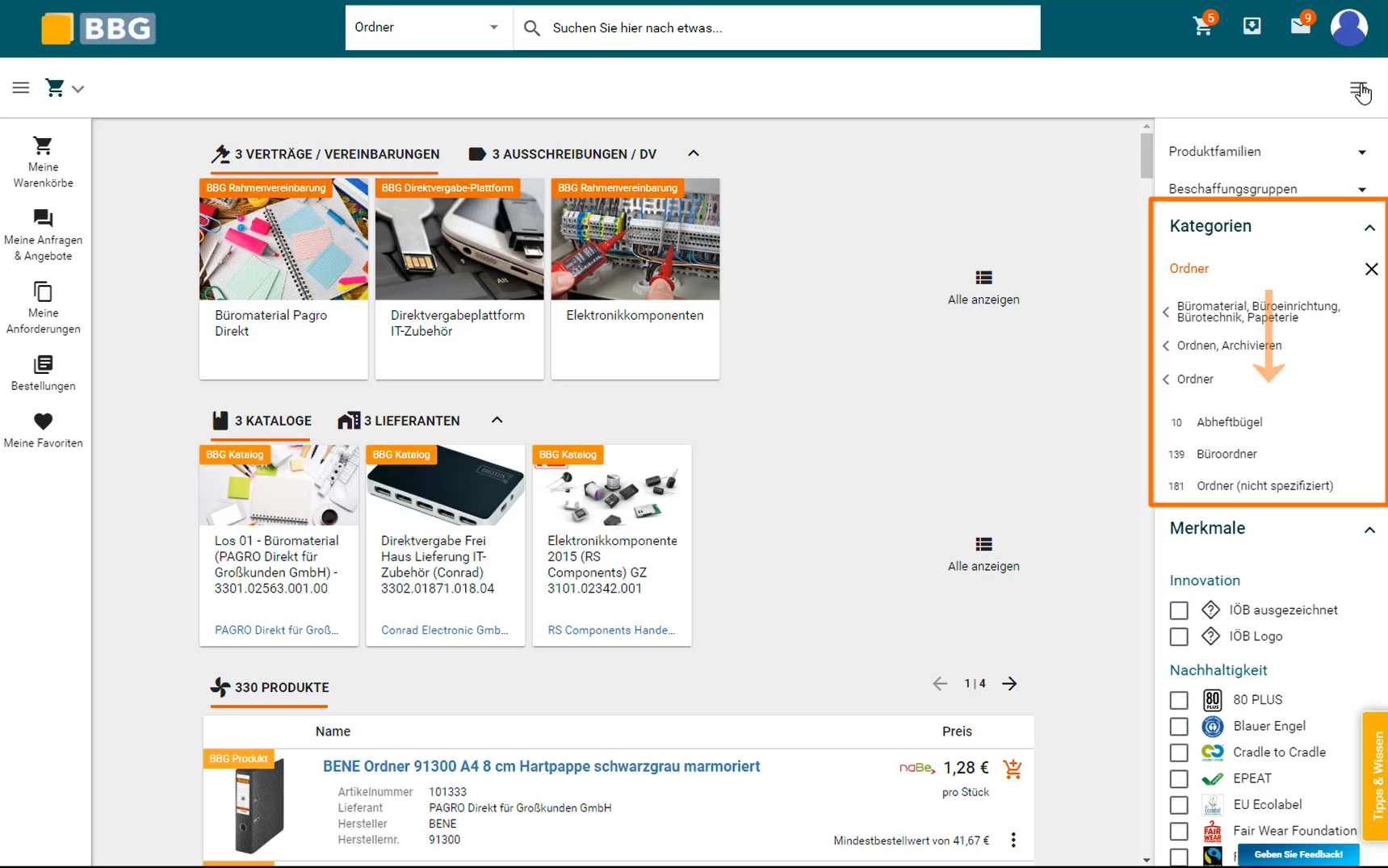
Task: Enable the Blauer Engel filter
Action: 1179,726
